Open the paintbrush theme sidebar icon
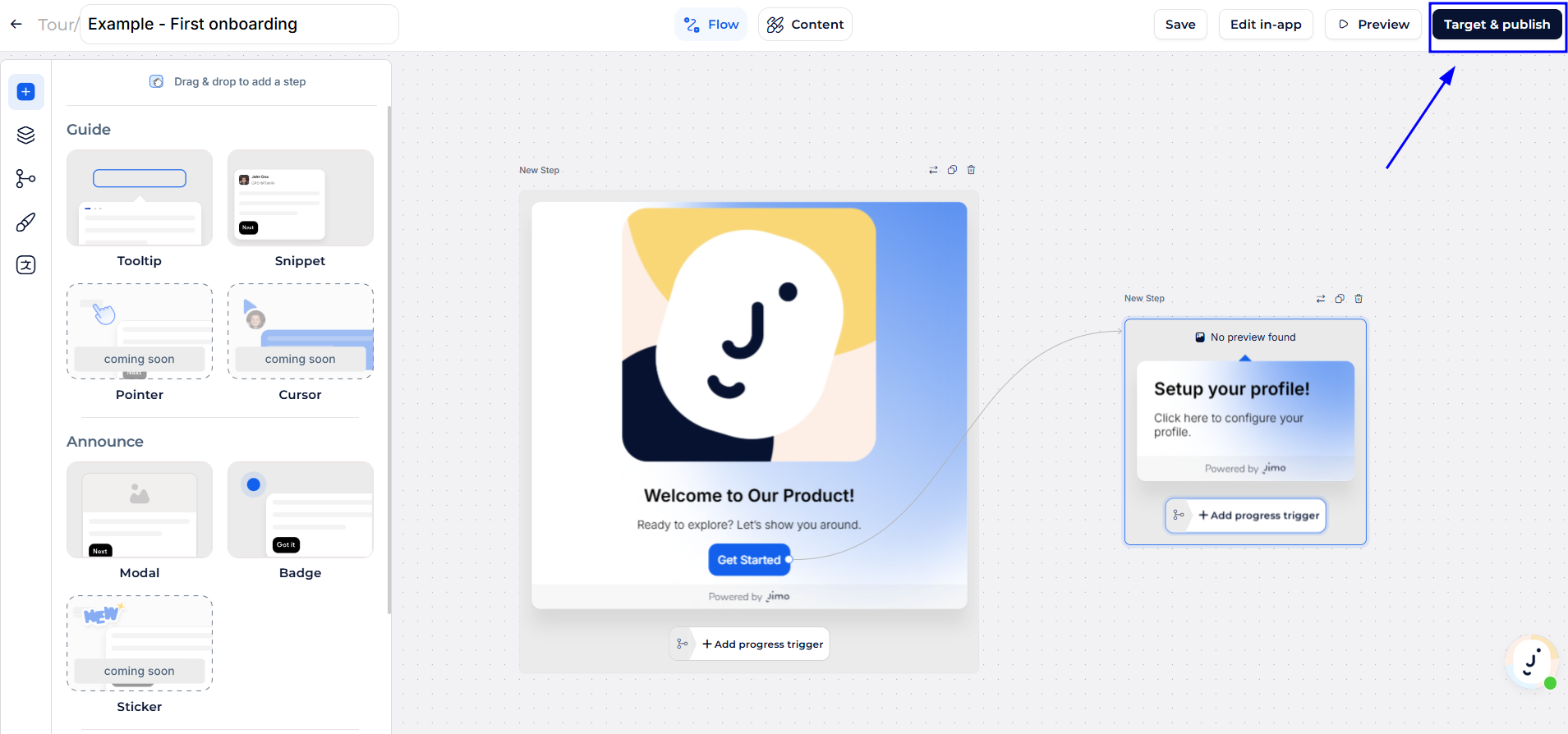 [x=26, y=222]
